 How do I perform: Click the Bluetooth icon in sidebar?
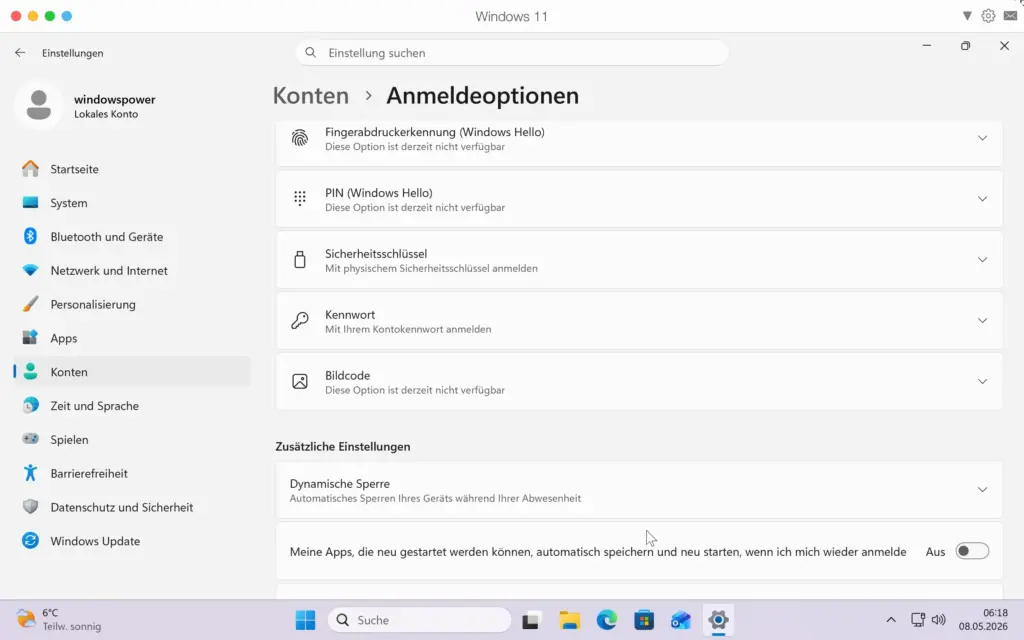click(30, 236)
